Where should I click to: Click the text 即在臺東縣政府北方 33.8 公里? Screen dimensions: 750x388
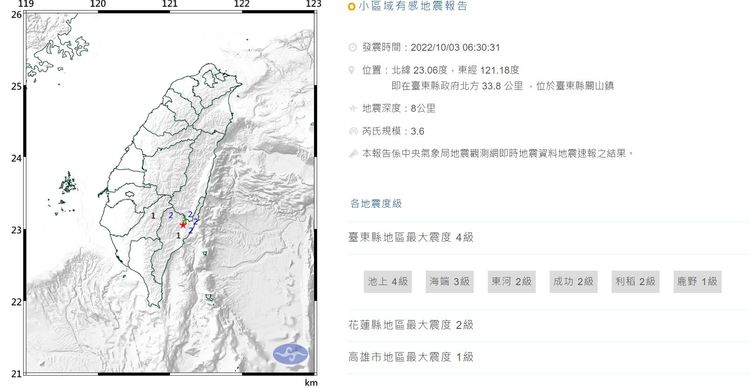coord(458,86)
